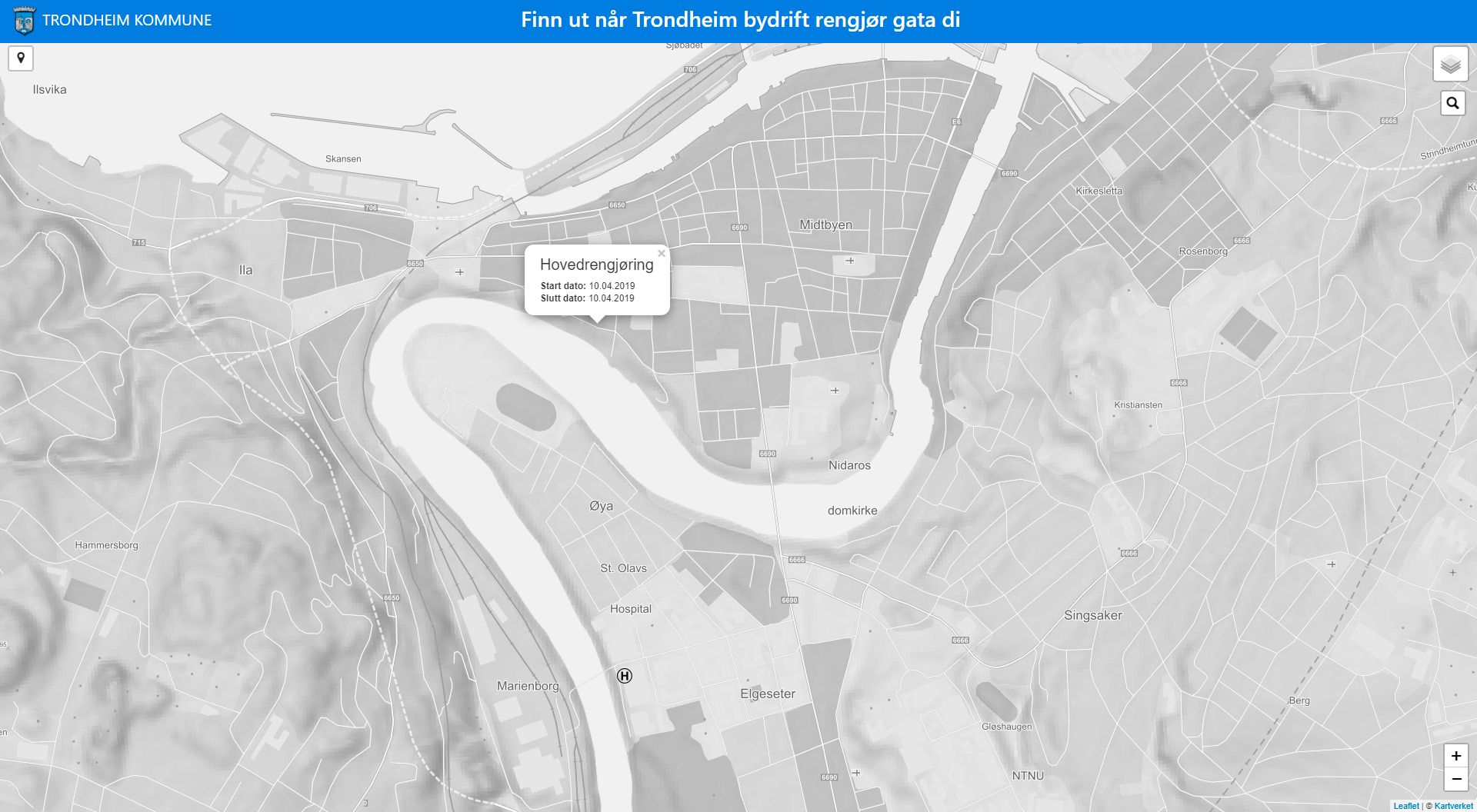Zoom out with the minus button
This screenshot has width=1477, height=812.
pyautogui.click(x=1455, y=779)
